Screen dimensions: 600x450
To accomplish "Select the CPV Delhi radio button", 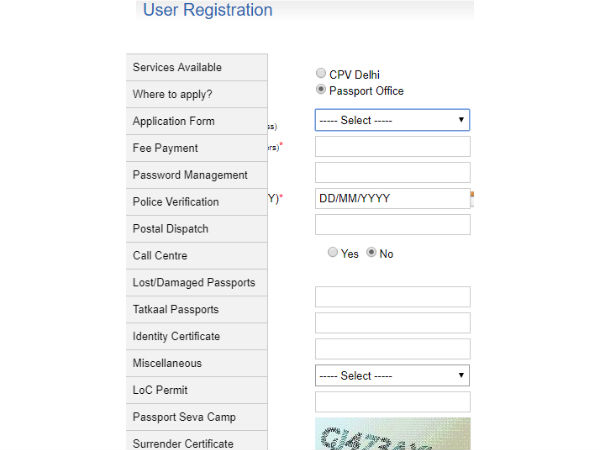I will tap(321, 74).
